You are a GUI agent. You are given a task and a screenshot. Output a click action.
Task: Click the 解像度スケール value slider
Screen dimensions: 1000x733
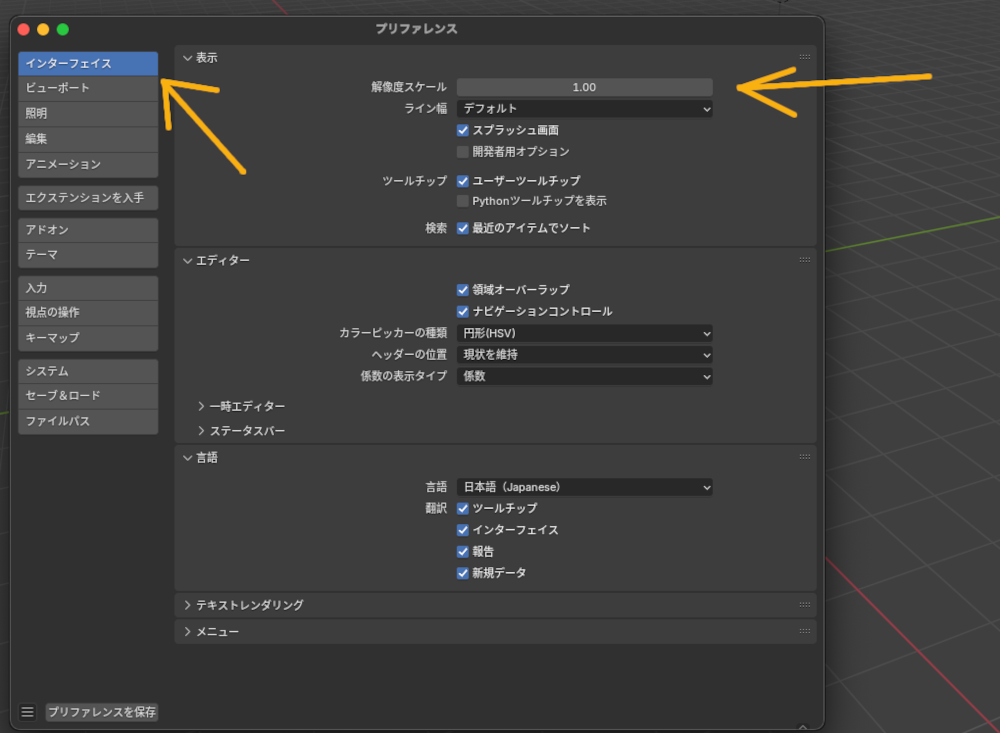tap(584, 87)
